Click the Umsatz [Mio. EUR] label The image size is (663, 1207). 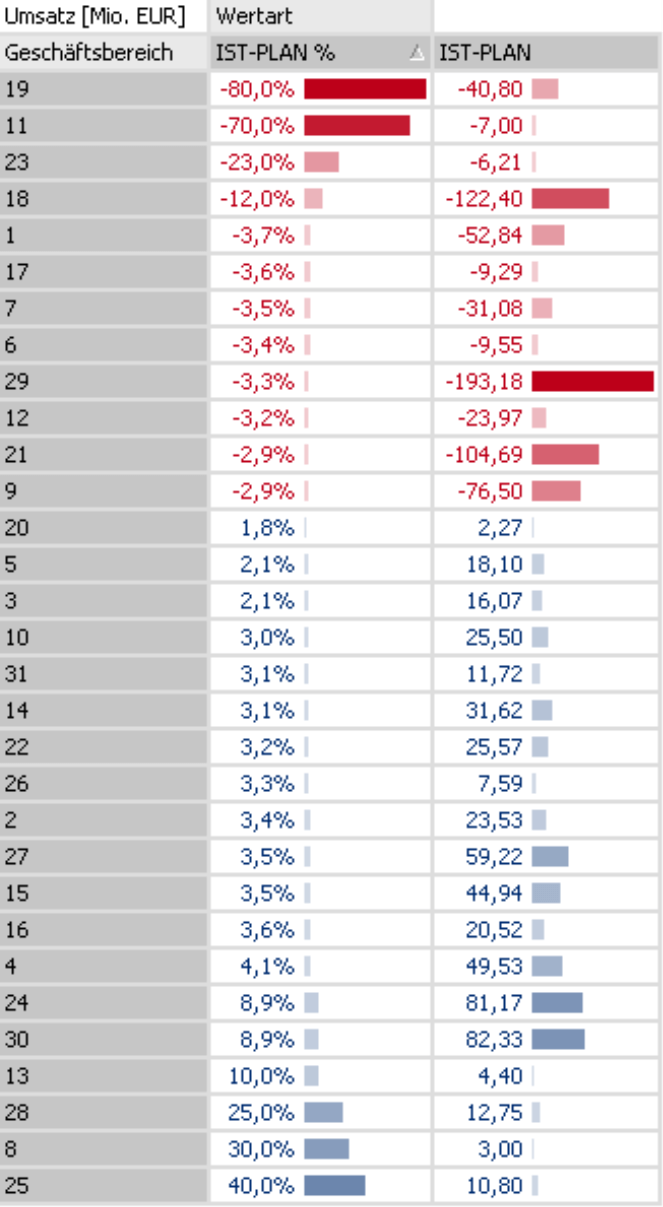point(95,17)
